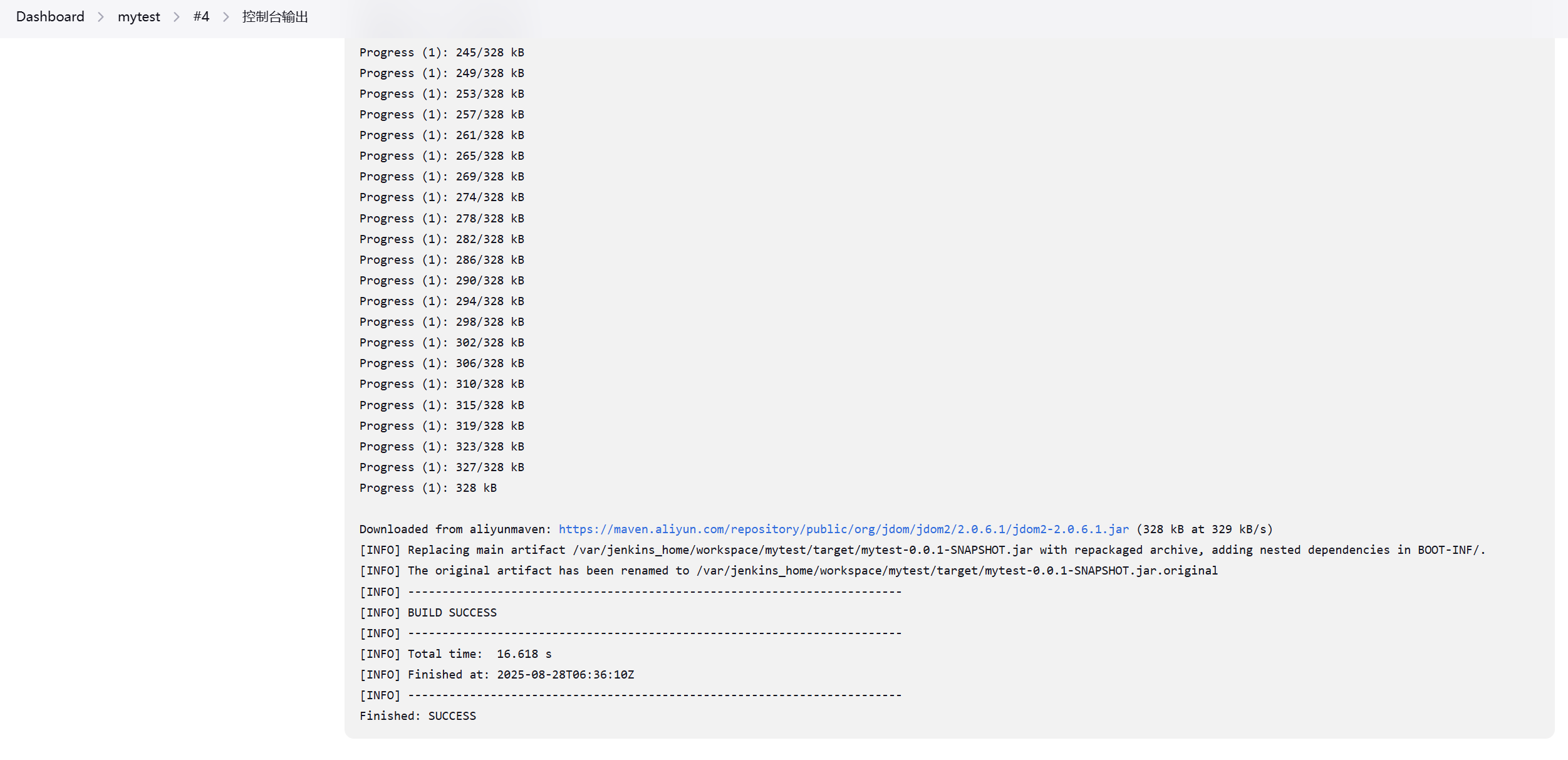Click the Progress 290/328 kB line

[442, 281]
